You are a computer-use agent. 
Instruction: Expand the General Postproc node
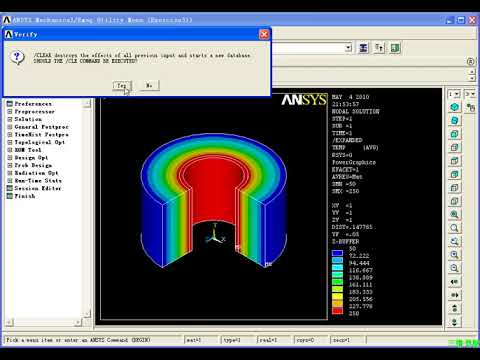click(x=10, y=127)
